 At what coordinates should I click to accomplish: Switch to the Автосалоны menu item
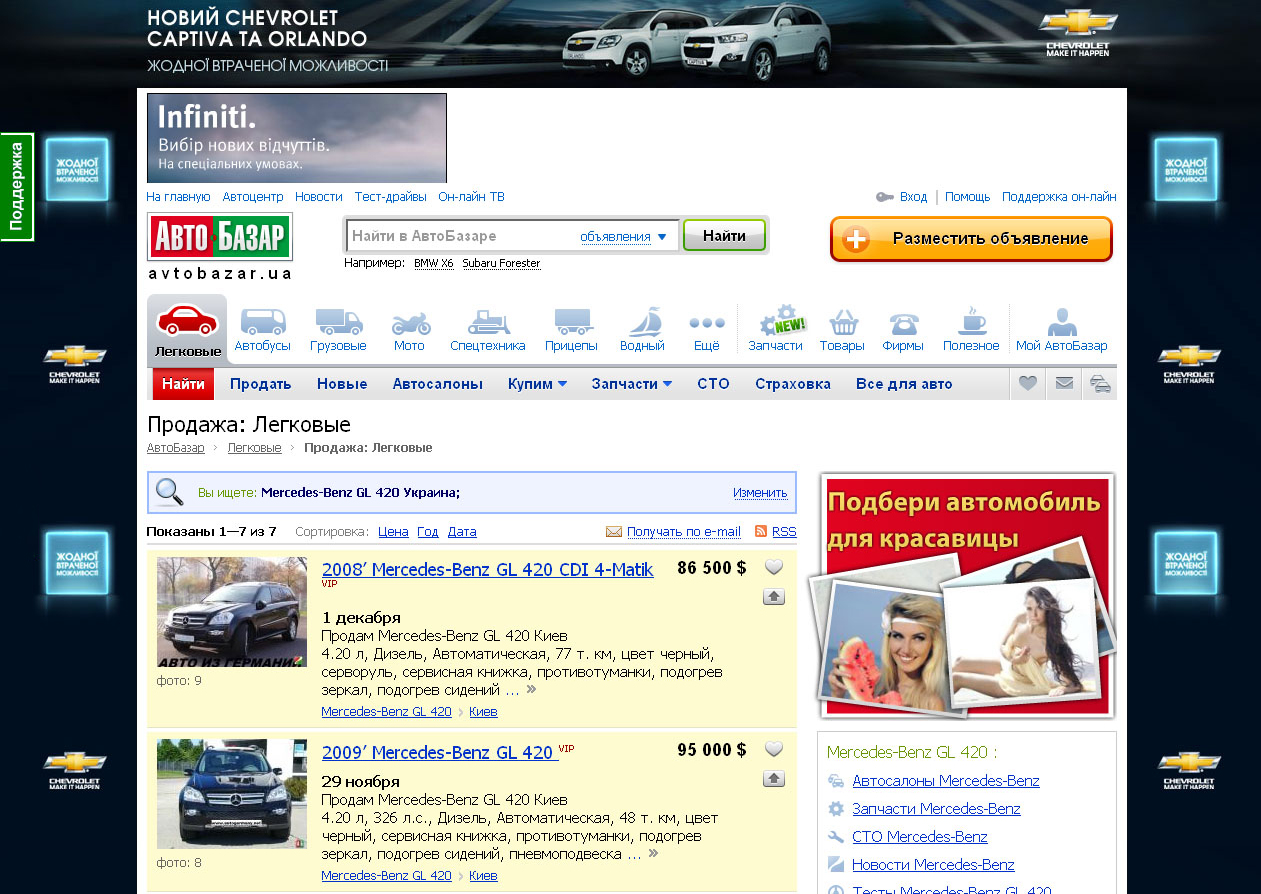point(437,384)
